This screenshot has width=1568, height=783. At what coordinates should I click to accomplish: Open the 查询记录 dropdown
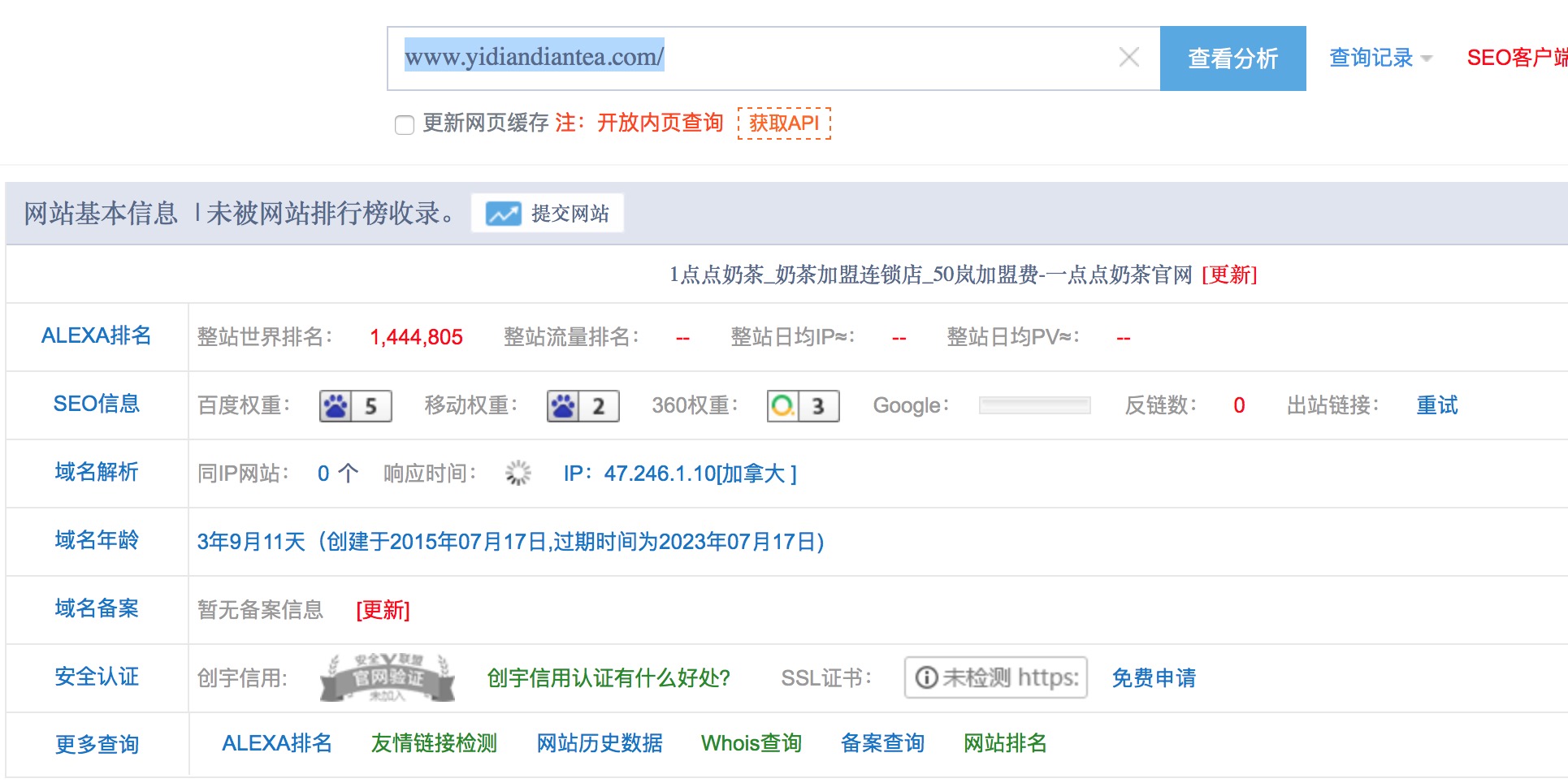(x=1380, y=58)
